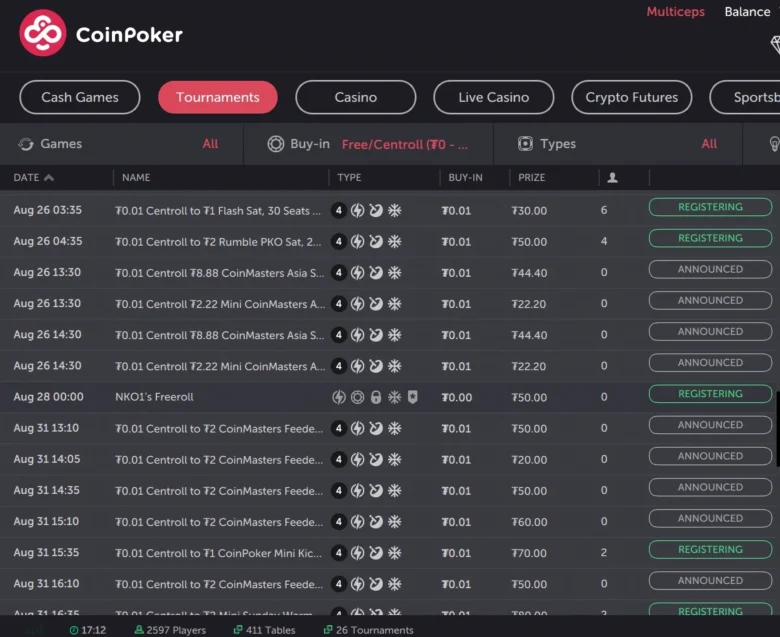This screenshot has height=637, width=780.
Task: Click the ₮20.00 prize cell
Action: 529,460
